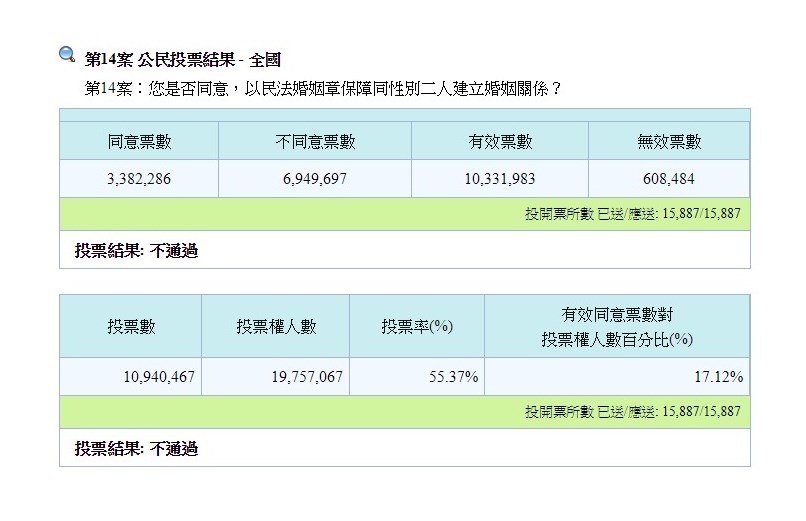Click 投票結果: 不通過 under the first table
The width and height of the screenshot is (806, 521).
pyautogui.click(x=136, y=251)
